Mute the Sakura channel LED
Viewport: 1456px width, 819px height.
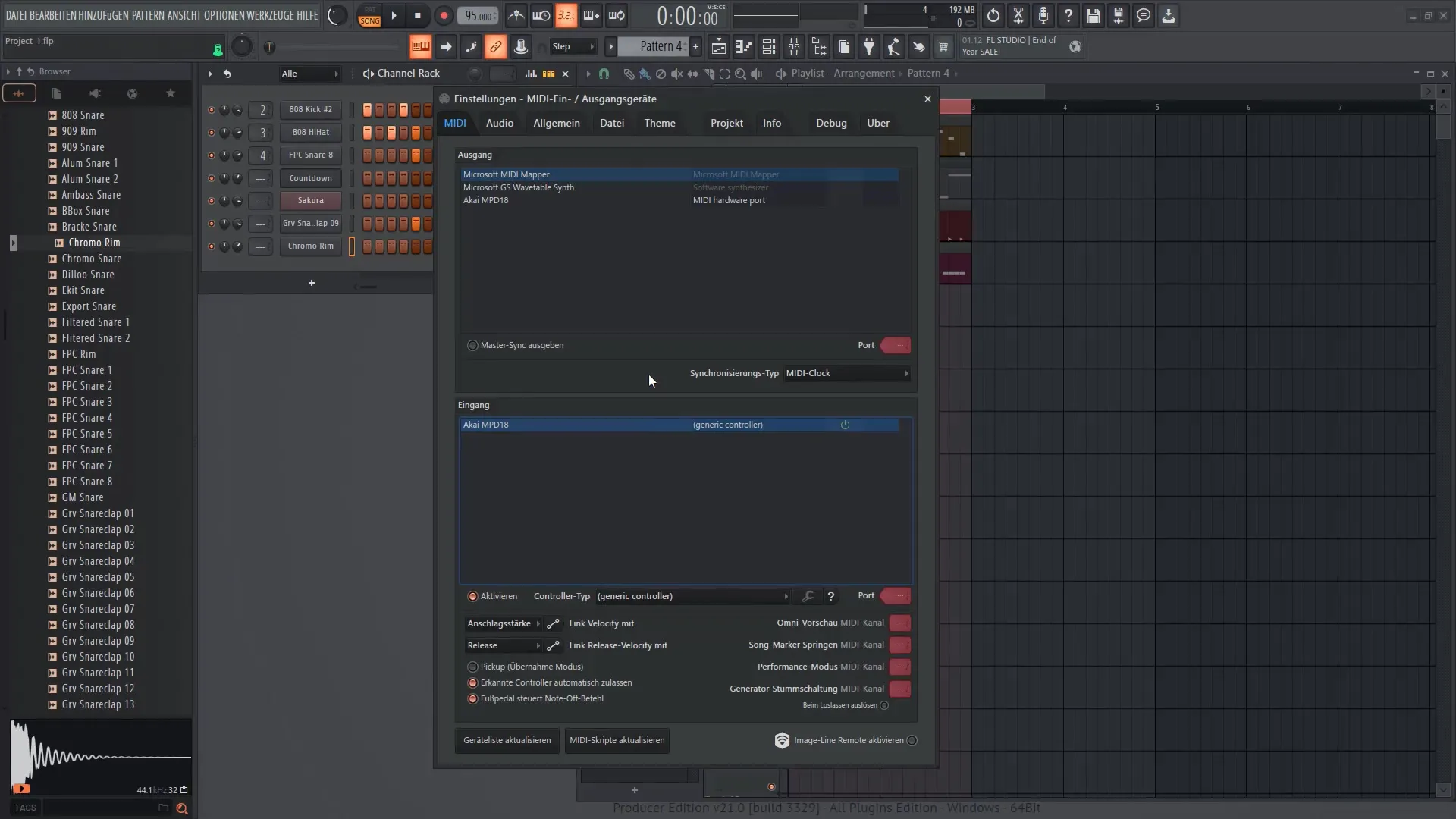coord(212,201)
